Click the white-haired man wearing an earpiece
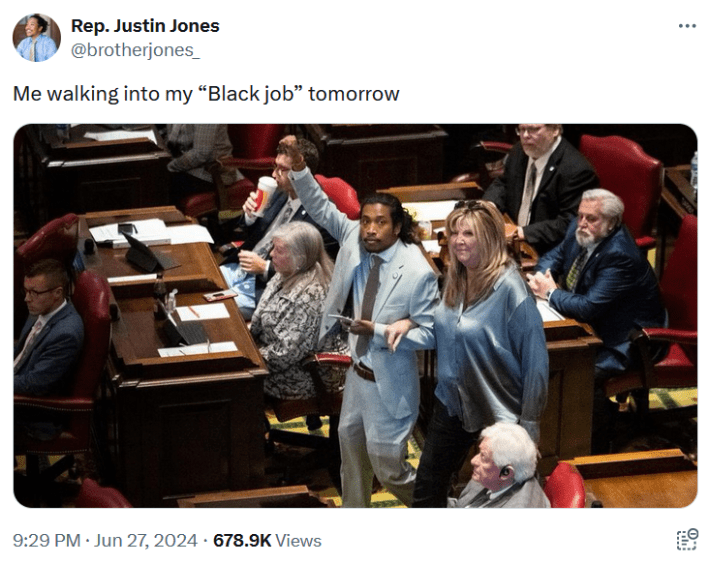This screenshot has width=710, height=564. 503,466
